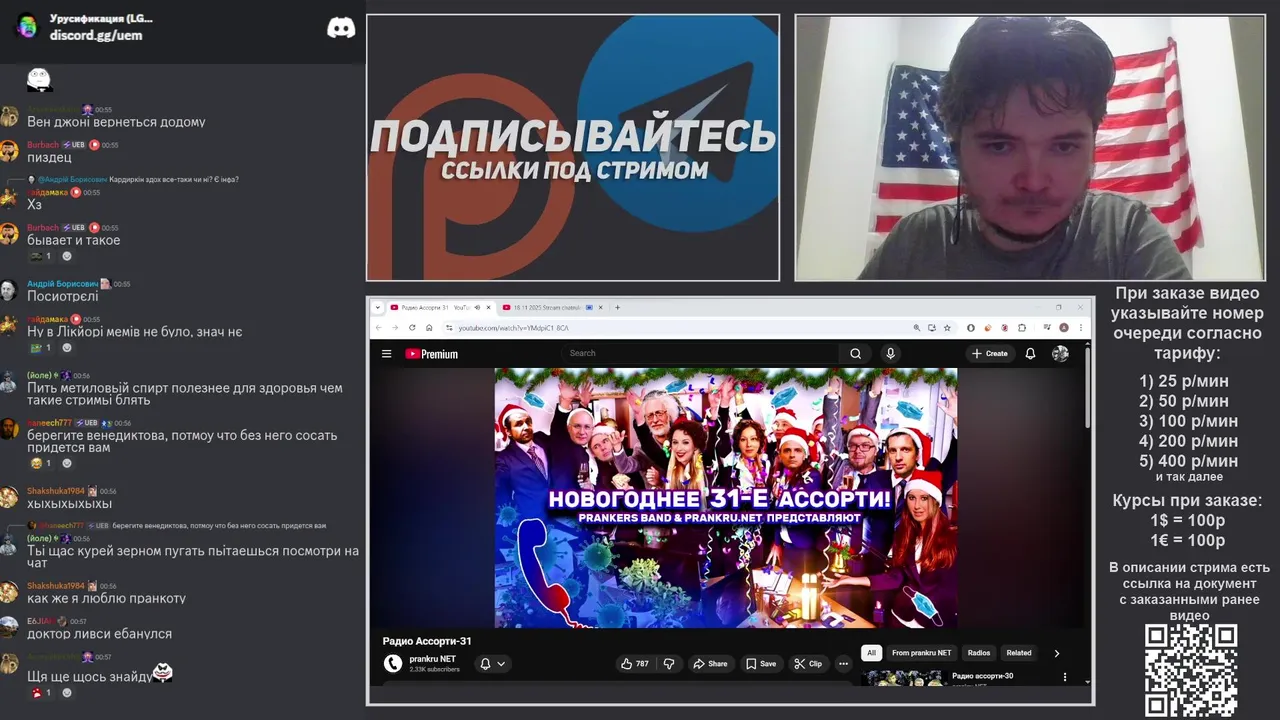Open prankru NET channel name link
Image resolution: width=1280 pixels, height=720 pixels.
(x=433, y=659)
